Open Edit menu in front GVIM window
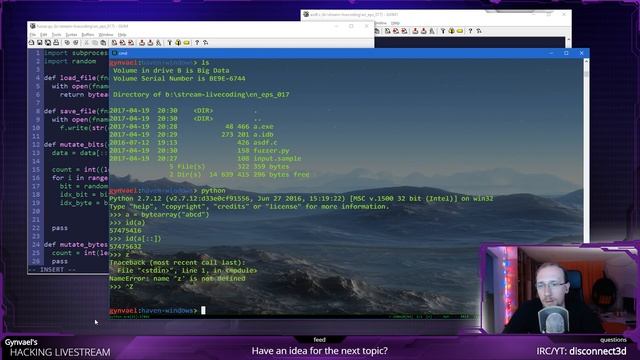The height and width of the screenshot is (360, 640). (x=44, y=35)
